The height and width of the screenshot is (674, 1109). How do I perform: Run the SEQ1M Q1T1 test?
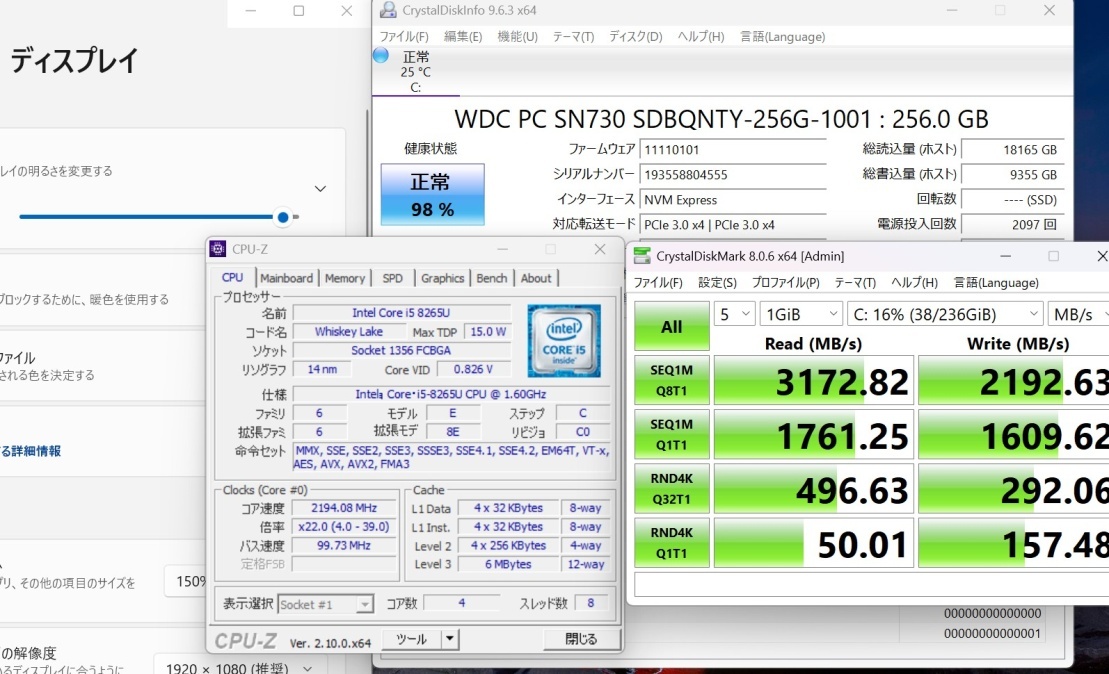(x=671, y=434)
